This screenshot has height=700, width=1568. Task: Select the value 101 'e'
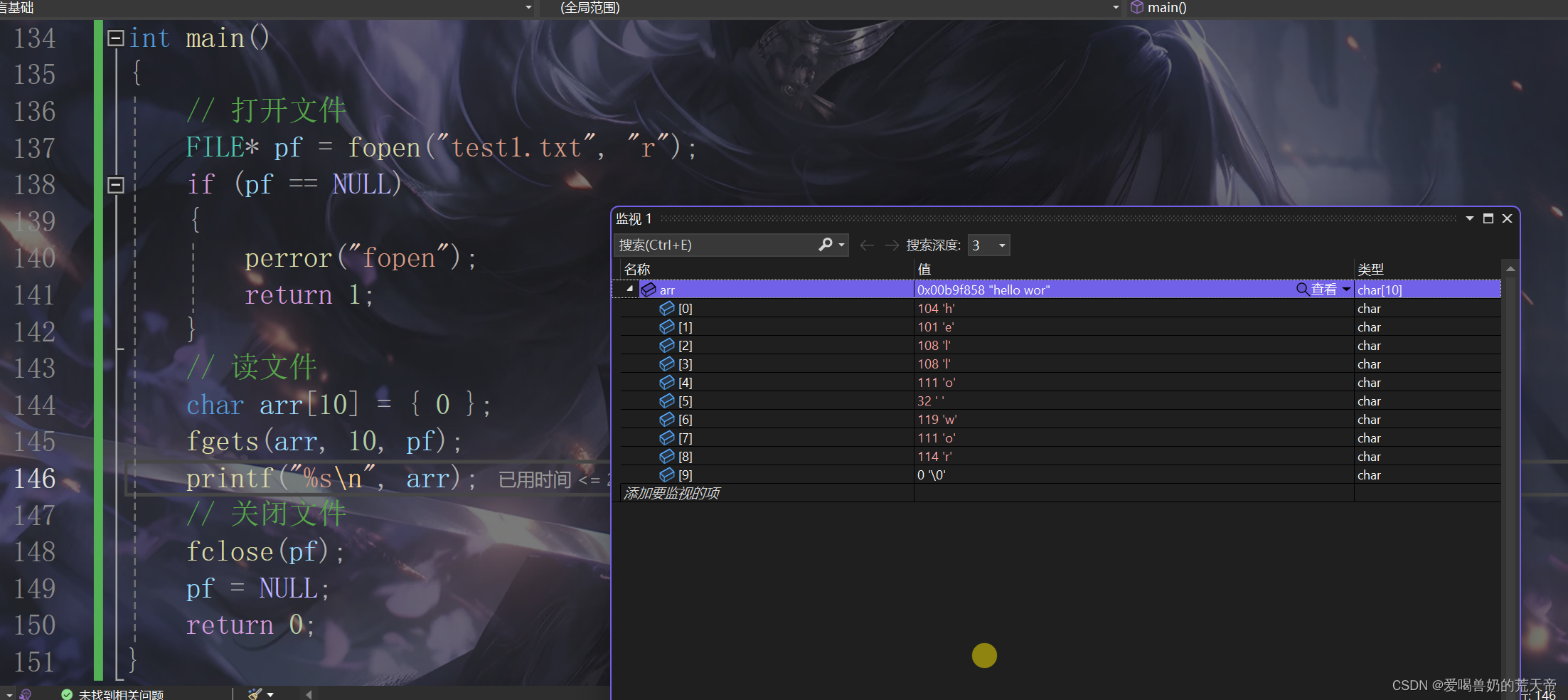click(x=936, y=327)
